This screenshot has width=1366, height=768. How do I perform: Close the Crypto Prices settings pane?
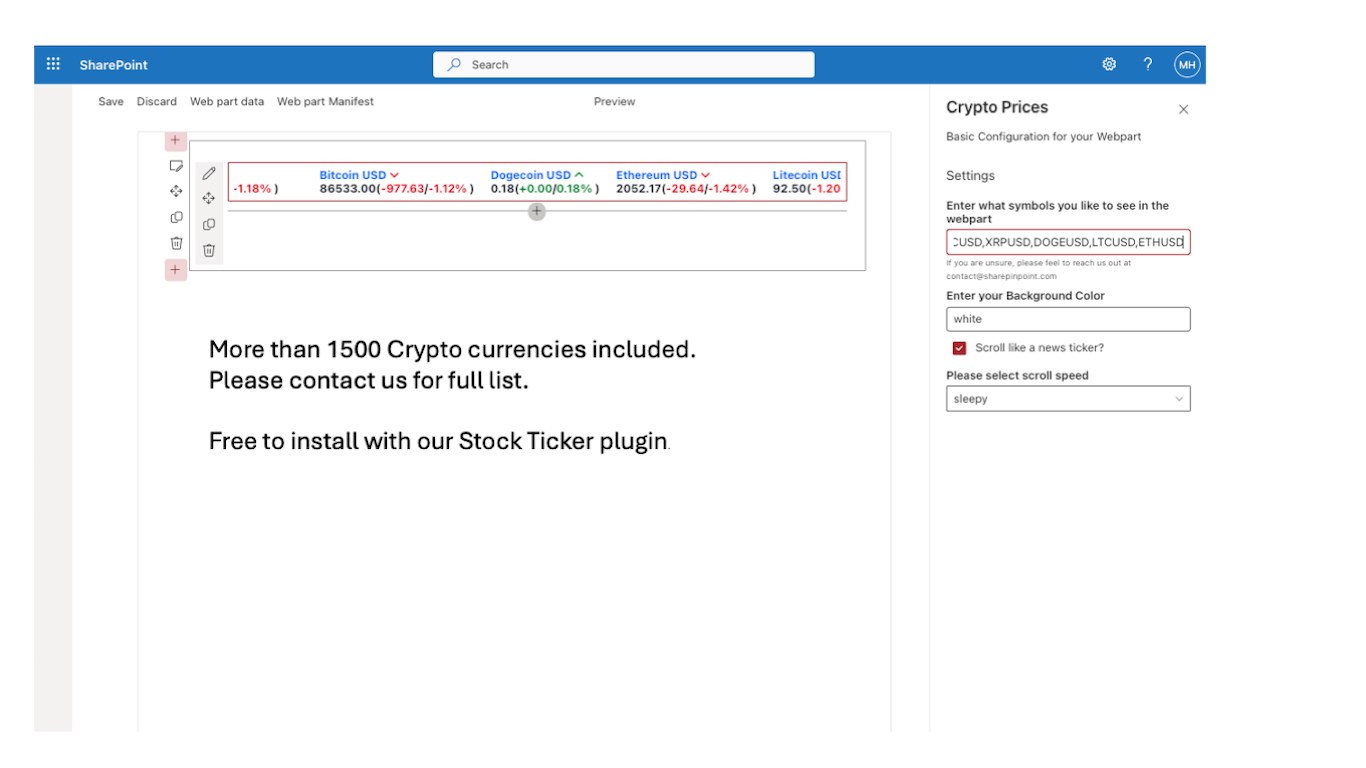pos(1183,109)
